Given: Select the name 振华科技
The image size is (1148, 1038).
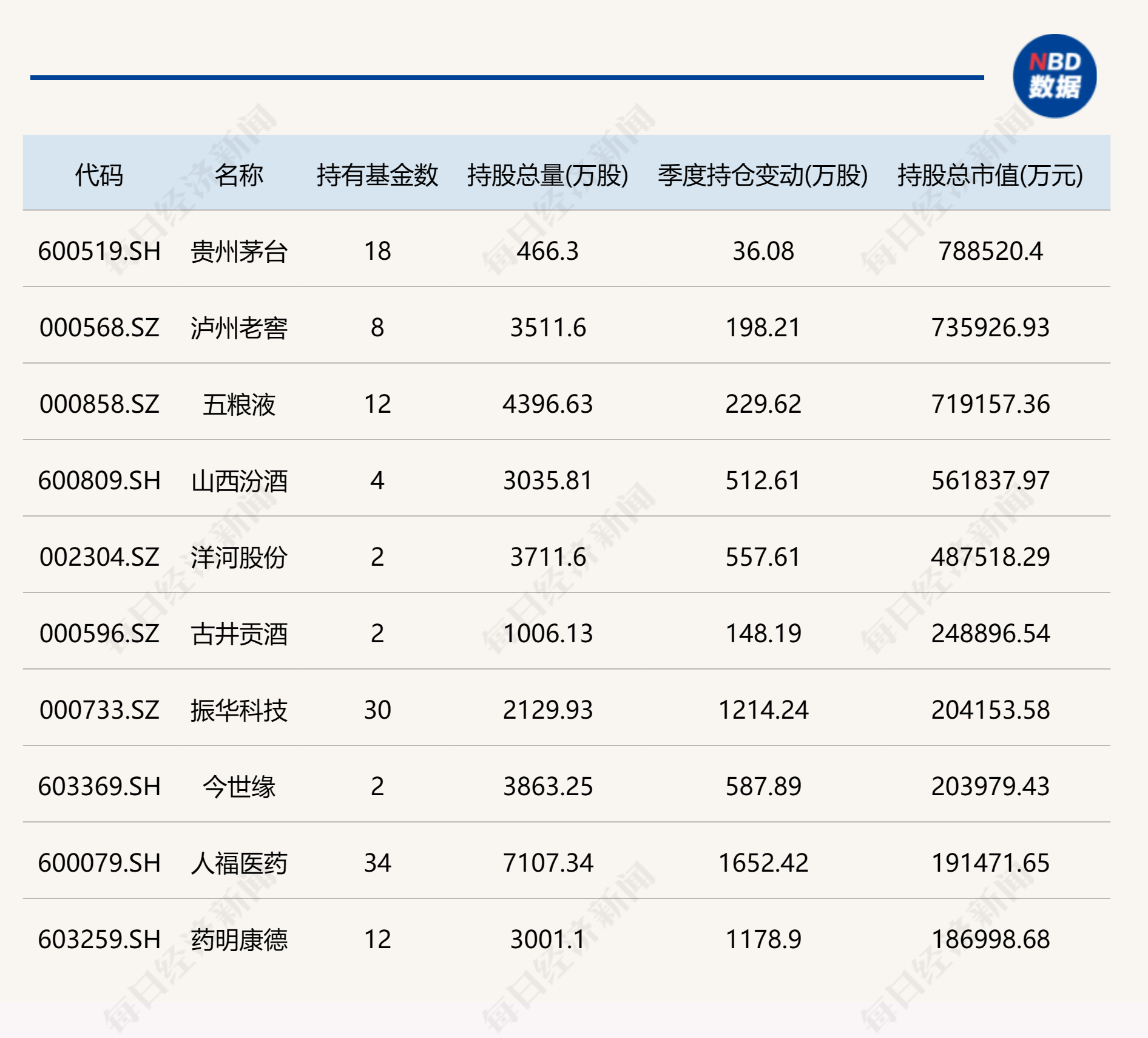Looking at the screenshot, I should click(x=238, y=710).
